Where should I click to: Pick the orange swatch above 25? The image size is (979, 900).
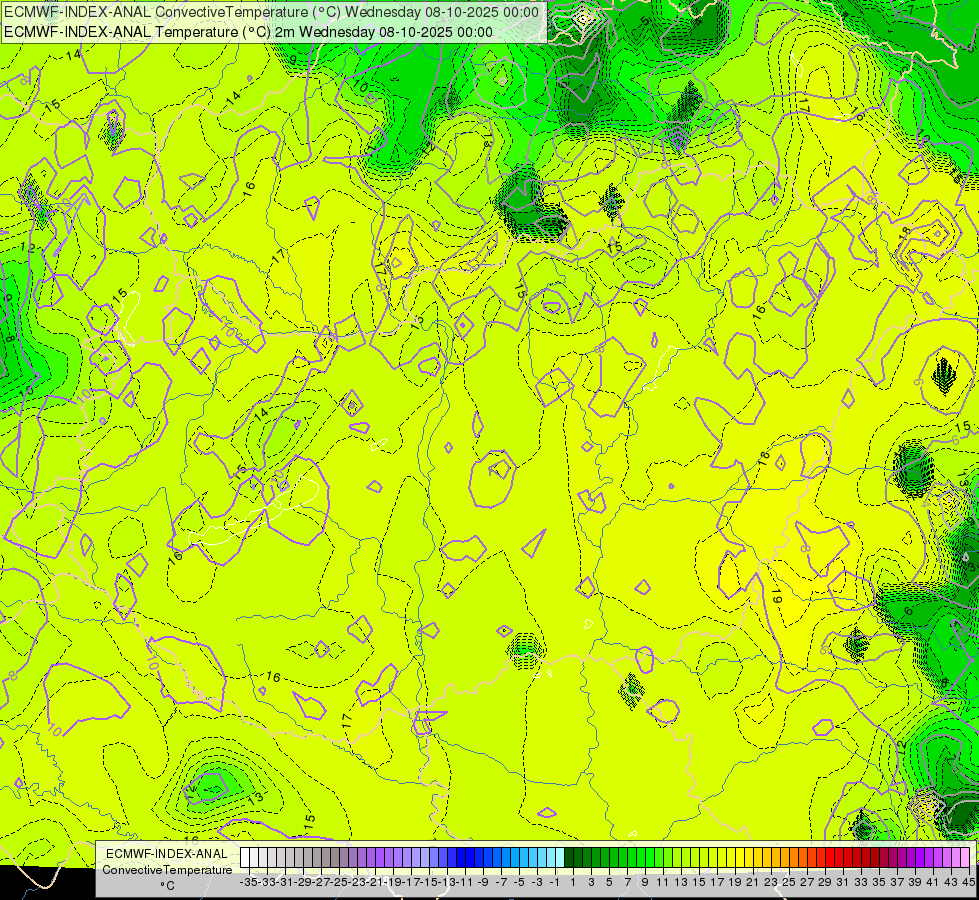(785, 858)
